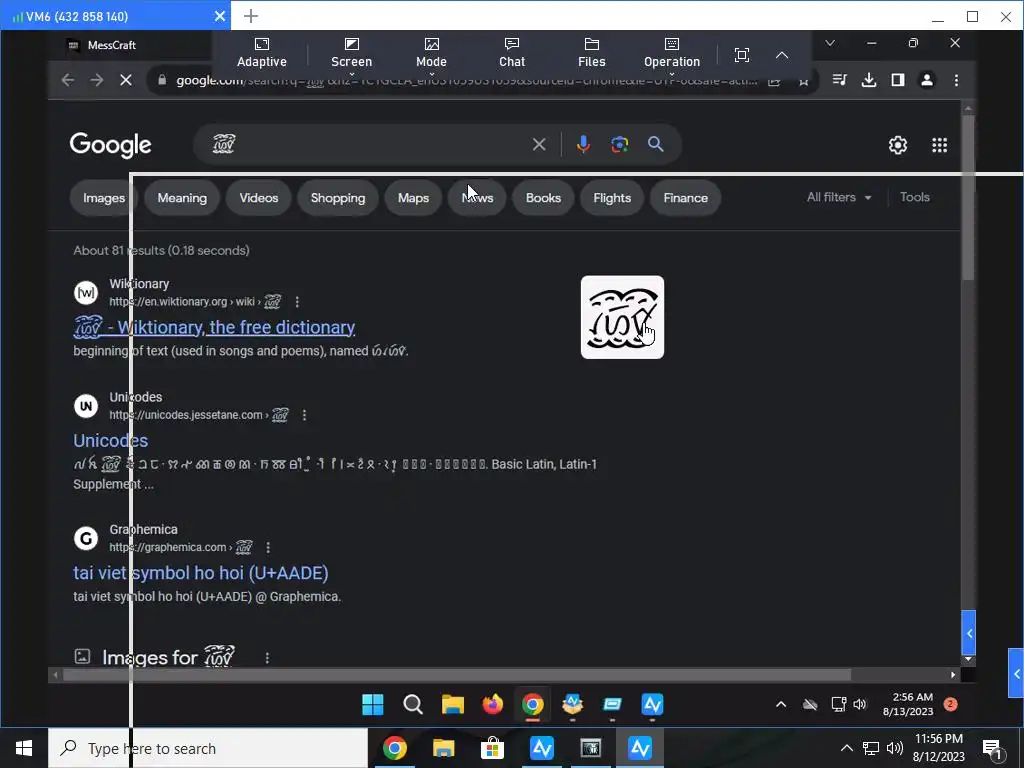Open remote File Explorer taskbar icon

pyautogui.click(x=453, y=705)
